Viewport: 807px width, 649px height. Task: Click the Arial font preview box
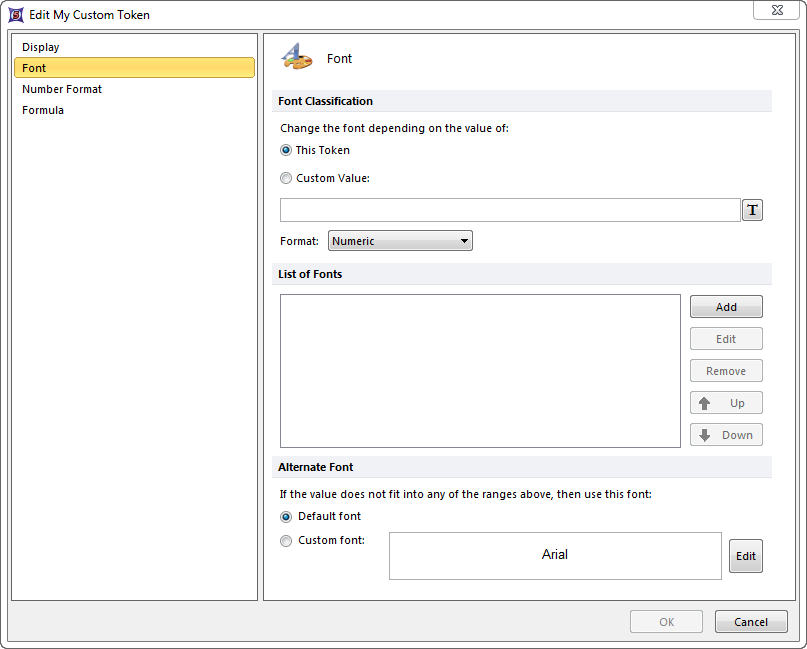point(555,555)
